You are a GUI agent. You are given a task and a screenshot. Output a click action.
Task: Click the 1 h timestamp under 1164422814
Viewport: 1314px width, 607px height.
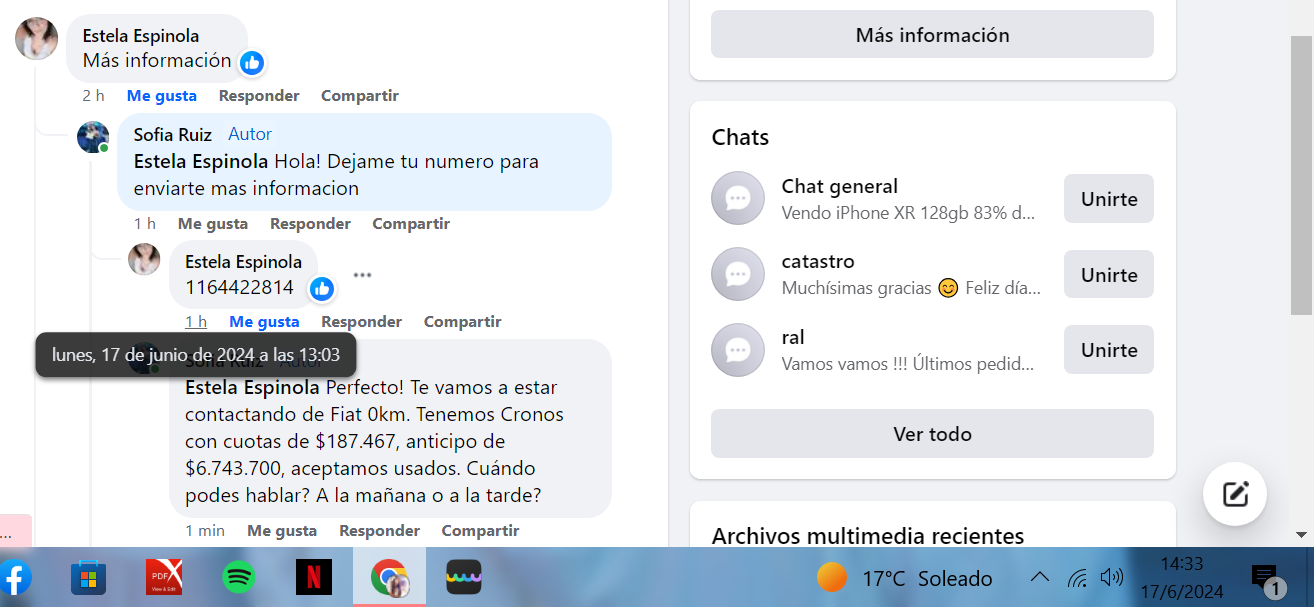pyautogui.click(x=196, y=322)
